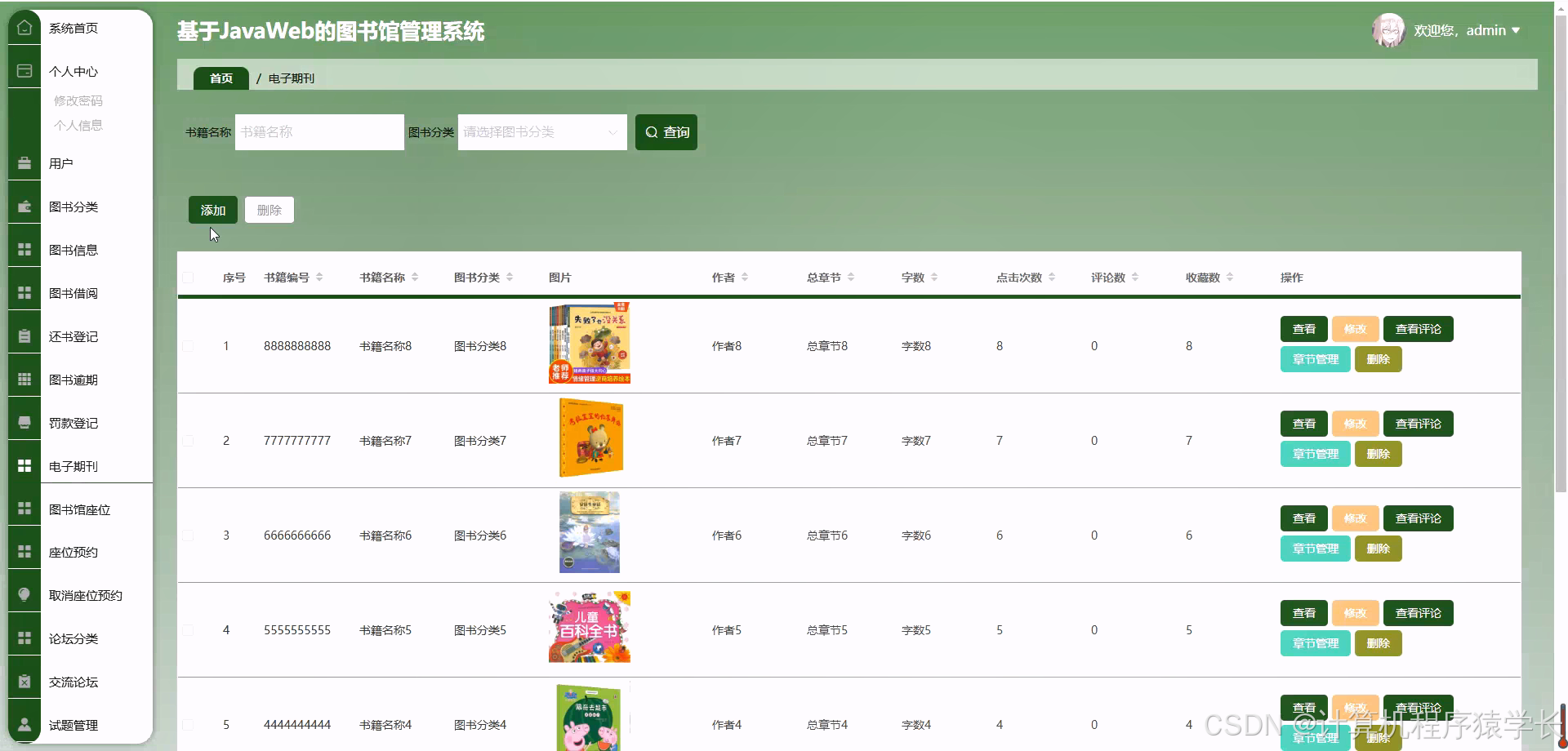This screenshot has width=1568, height=751.
Task: Check the row checkbox for 书籍名称5
Action: (x=188, y=630)
